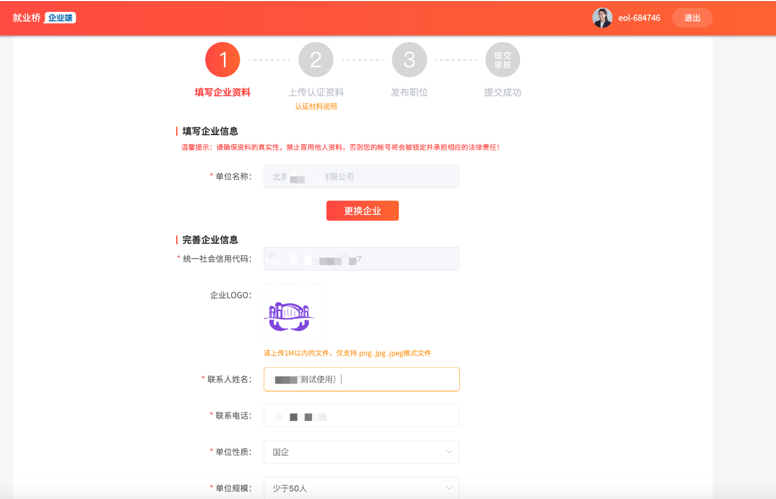The width and height of the screenshot is (776, 499).
Task: Click the 企业端 badge beside the logo
Action: click(x=60, y=18)
